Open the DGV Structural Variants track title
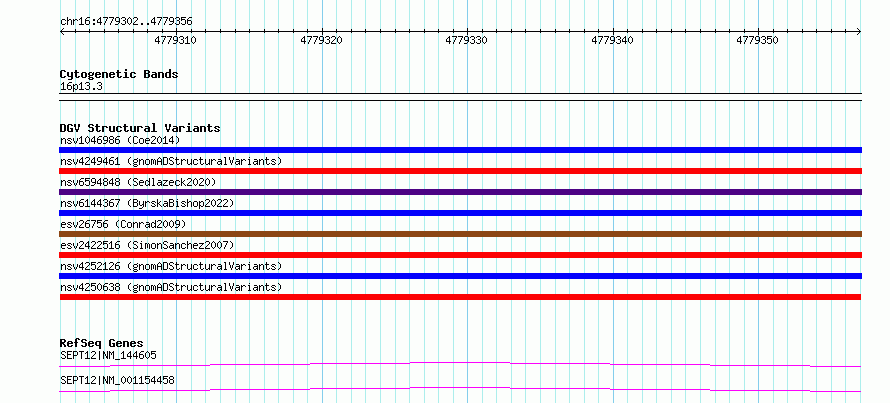Viewport: 890px width, 403px height. pyautogui.click(x=140, y=128)
